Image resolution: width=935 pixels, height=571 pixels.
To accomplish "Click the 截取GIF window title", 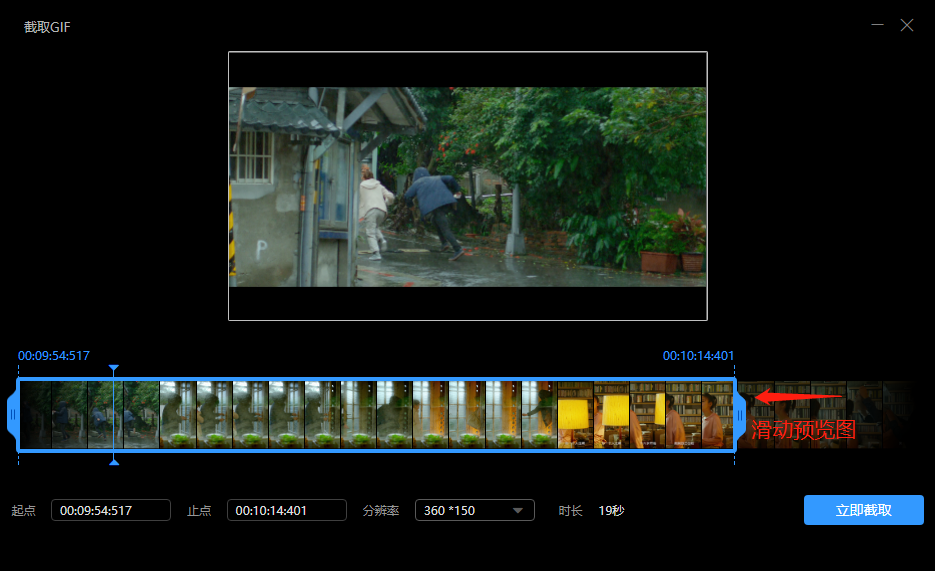I will (x=47, y=27).
